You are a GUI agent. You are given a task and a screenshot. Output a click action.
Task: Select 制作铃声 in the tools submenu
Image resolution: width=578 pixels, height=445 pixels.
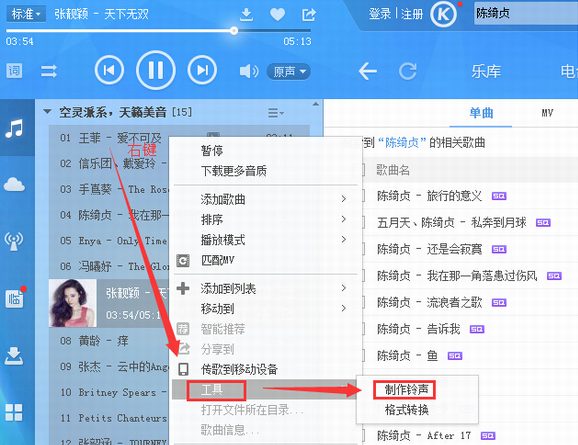406,389
